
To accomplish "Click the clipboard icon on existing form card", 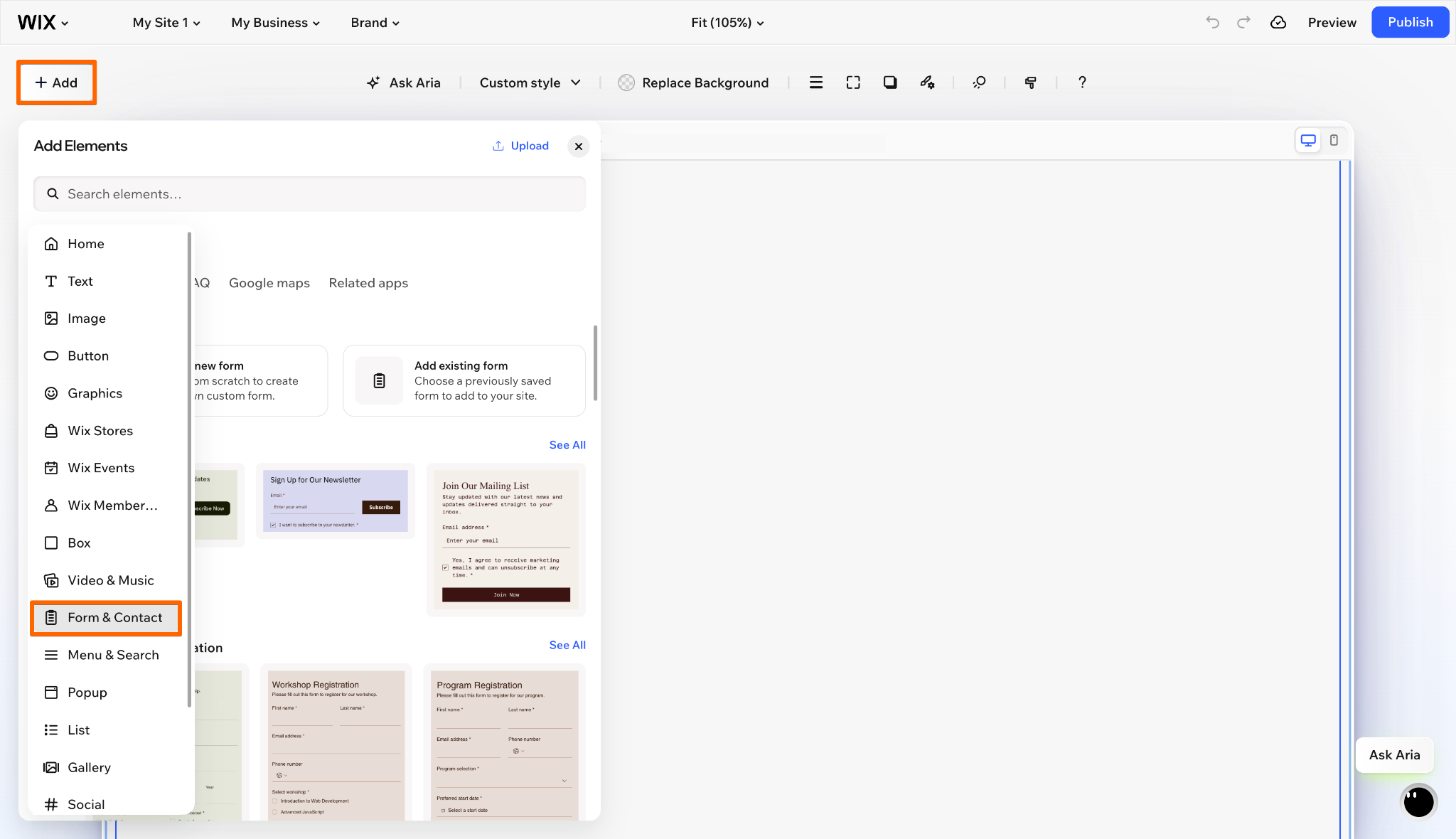I will click(x=379, y=380).
